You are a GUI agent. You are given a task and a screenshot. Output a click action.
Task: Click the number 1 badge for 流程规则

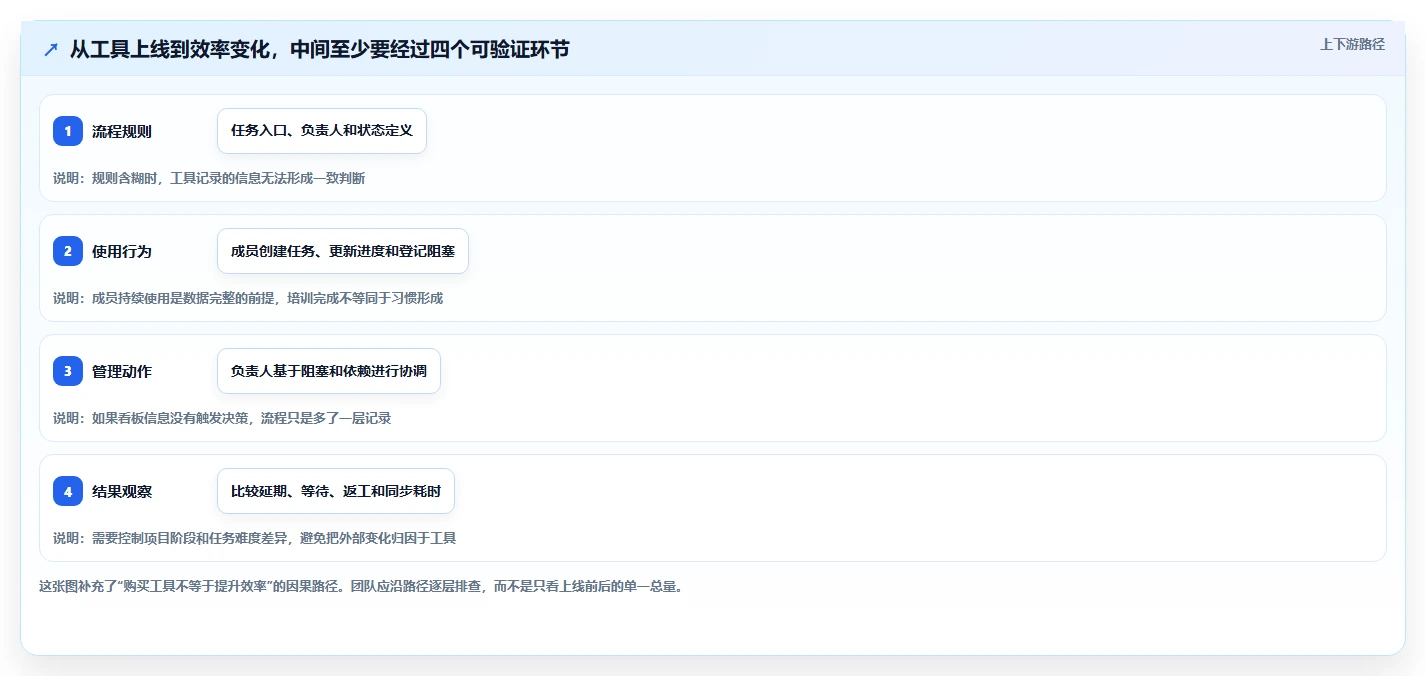click(68, 131)
